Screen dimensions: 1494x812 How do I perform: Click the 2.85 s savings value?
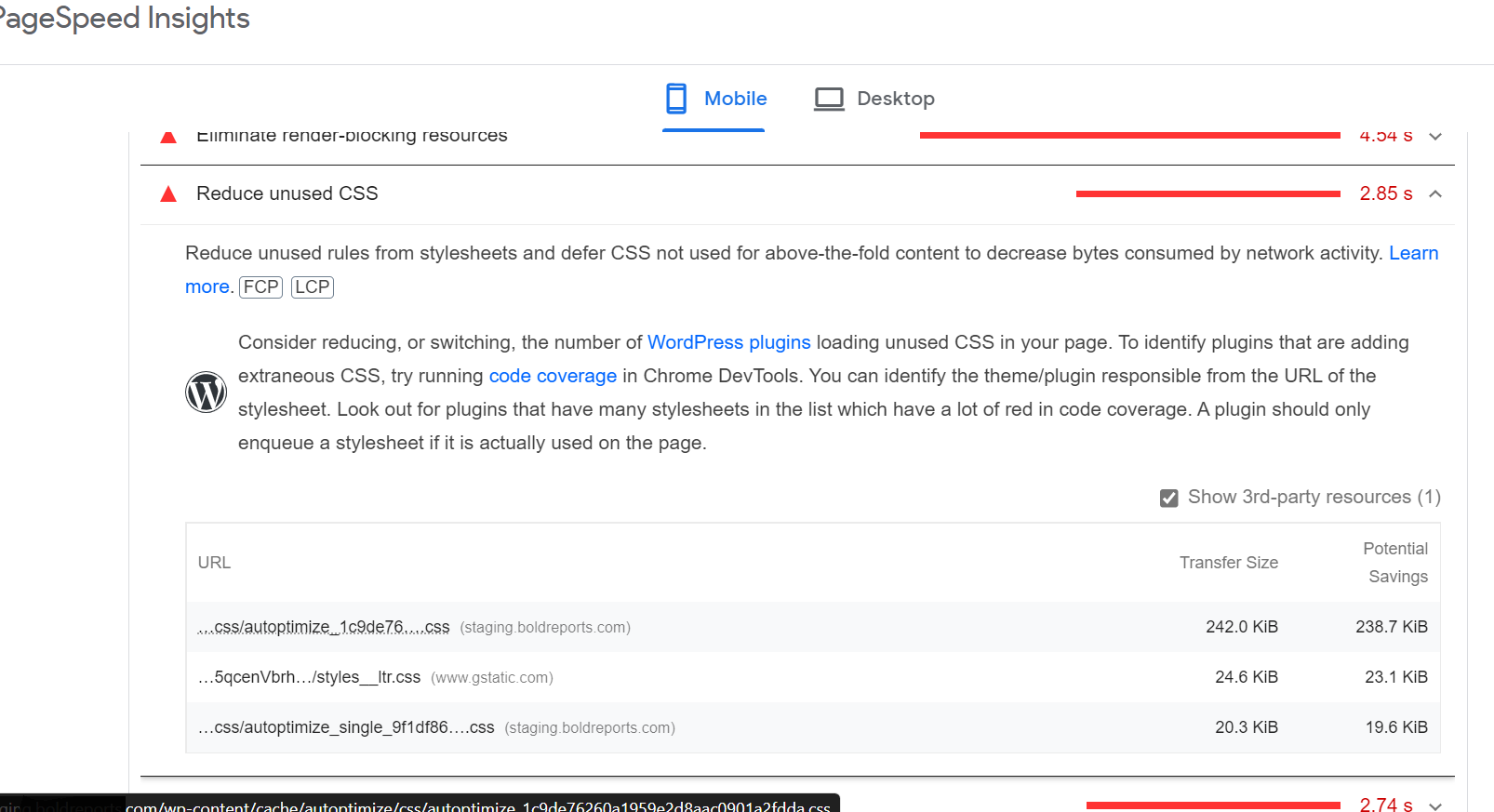tap(1386, 193)
